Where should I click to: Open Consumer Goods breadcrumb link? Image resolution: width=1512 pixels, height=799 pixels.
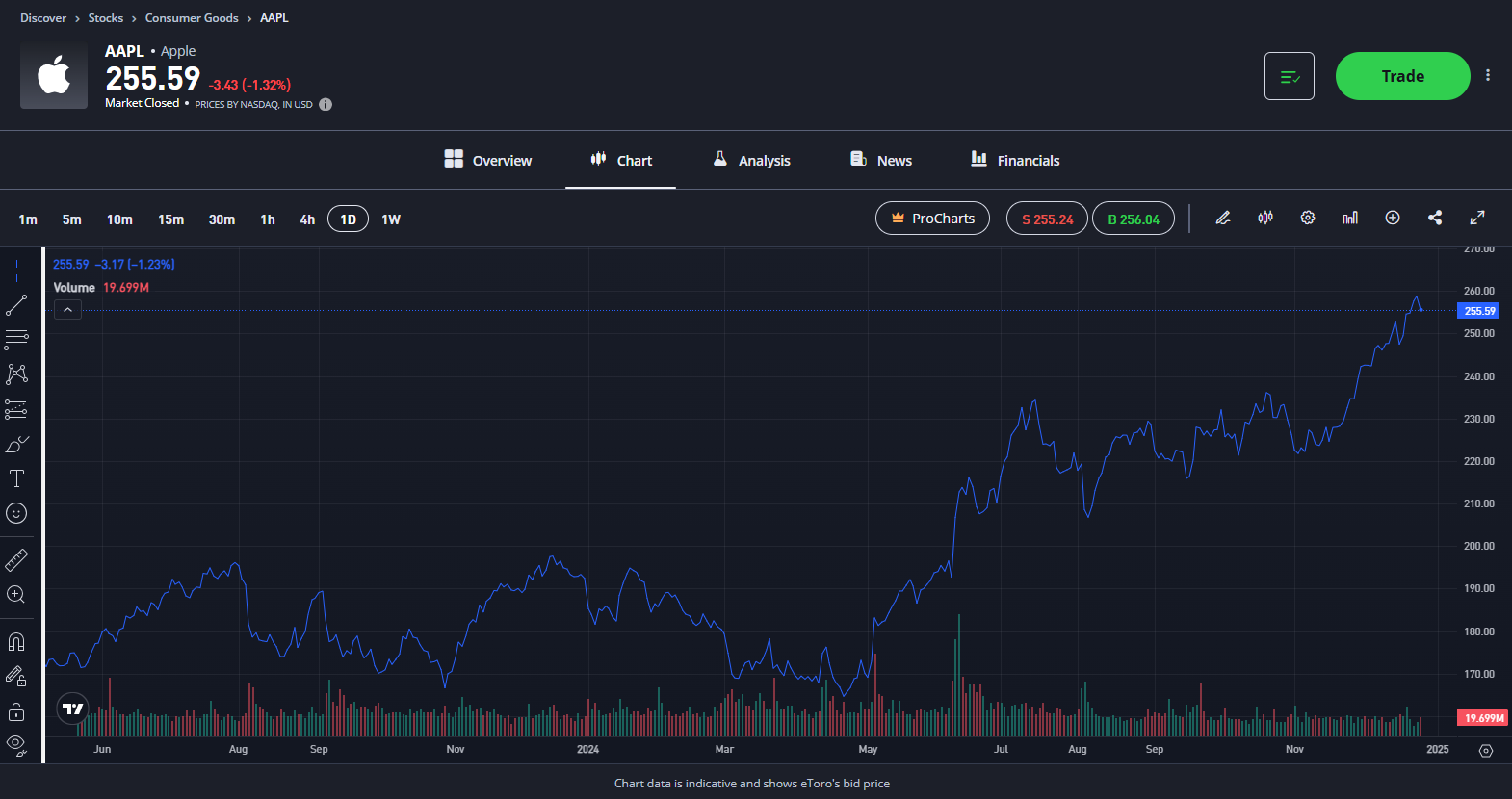coord(192,18)
